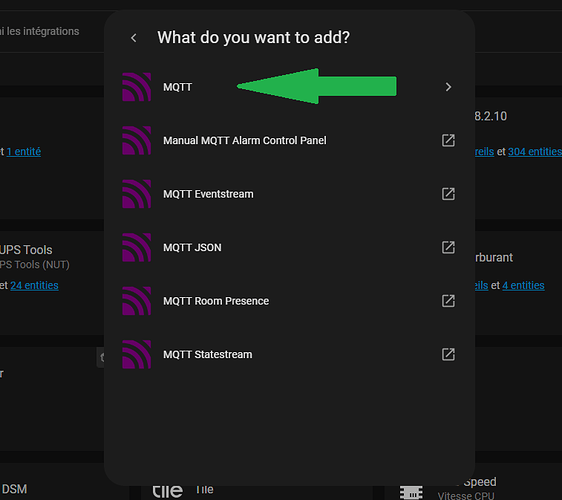Select Manual MQTT Alarm Control Panel entry
The width and height of the screenshot is (562, 500).
coord(290,141)
